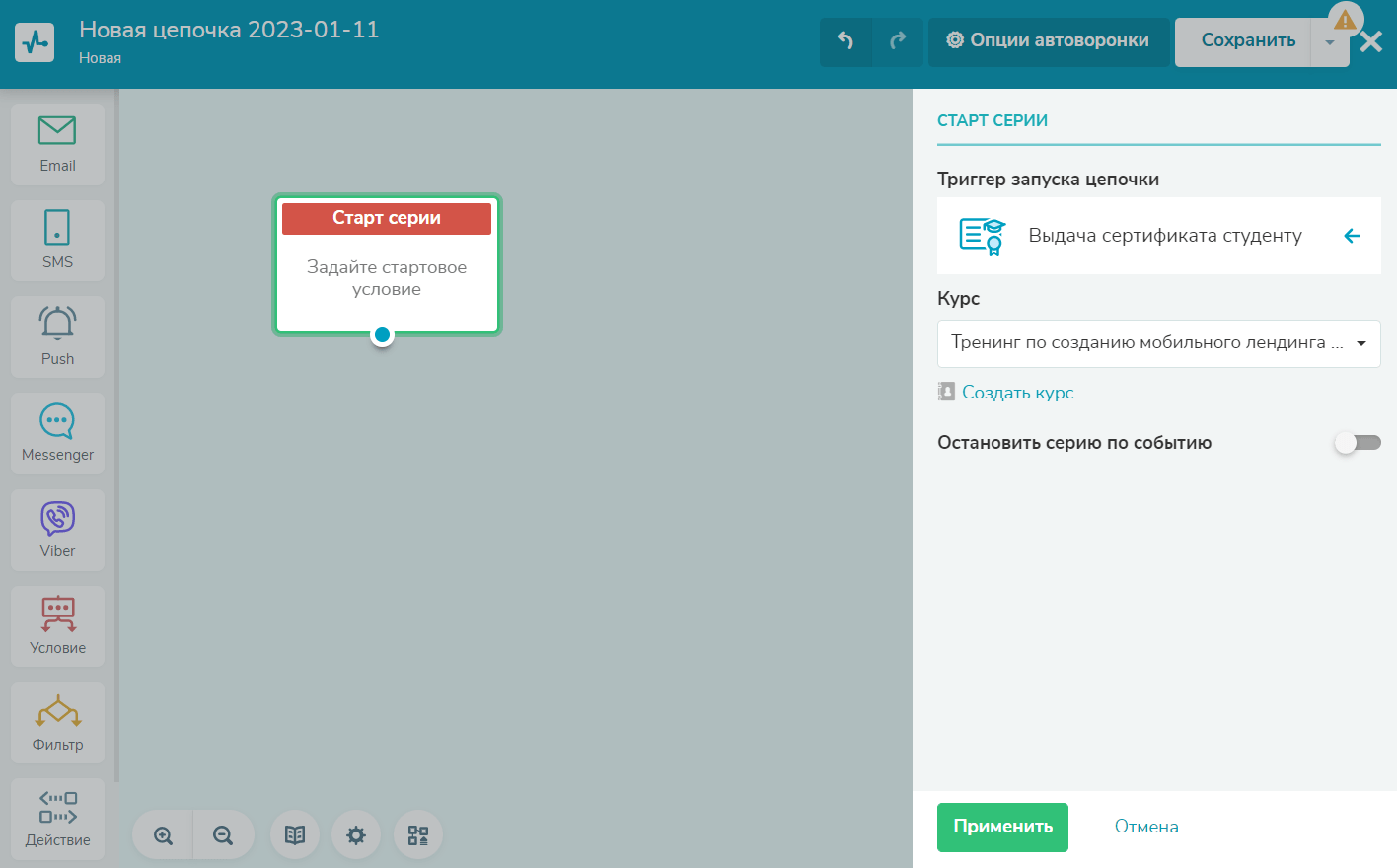Click the Старт серии block output connector
This screenshot has height=868, width=1397.
click(382, 335)
